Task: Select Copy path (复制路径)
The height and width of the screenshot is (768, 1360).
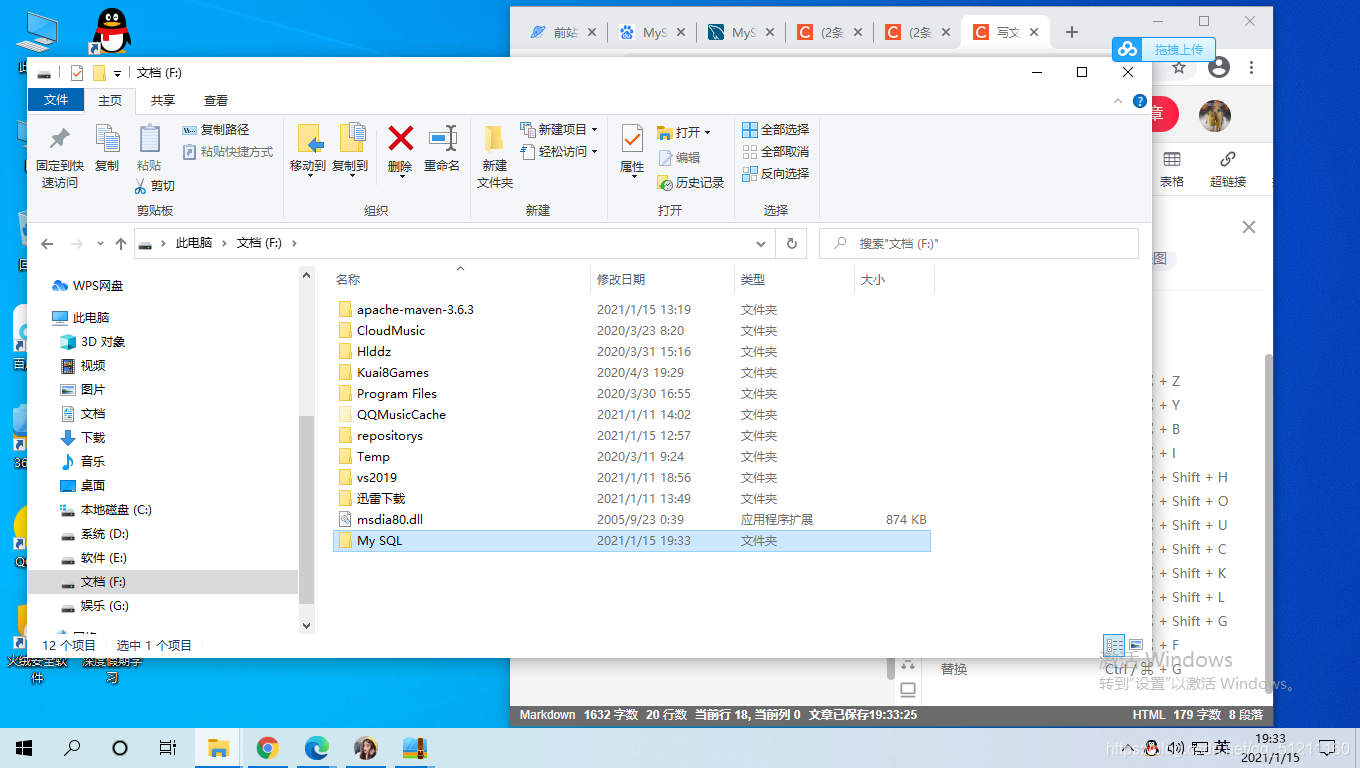Action: pos(216,130)
